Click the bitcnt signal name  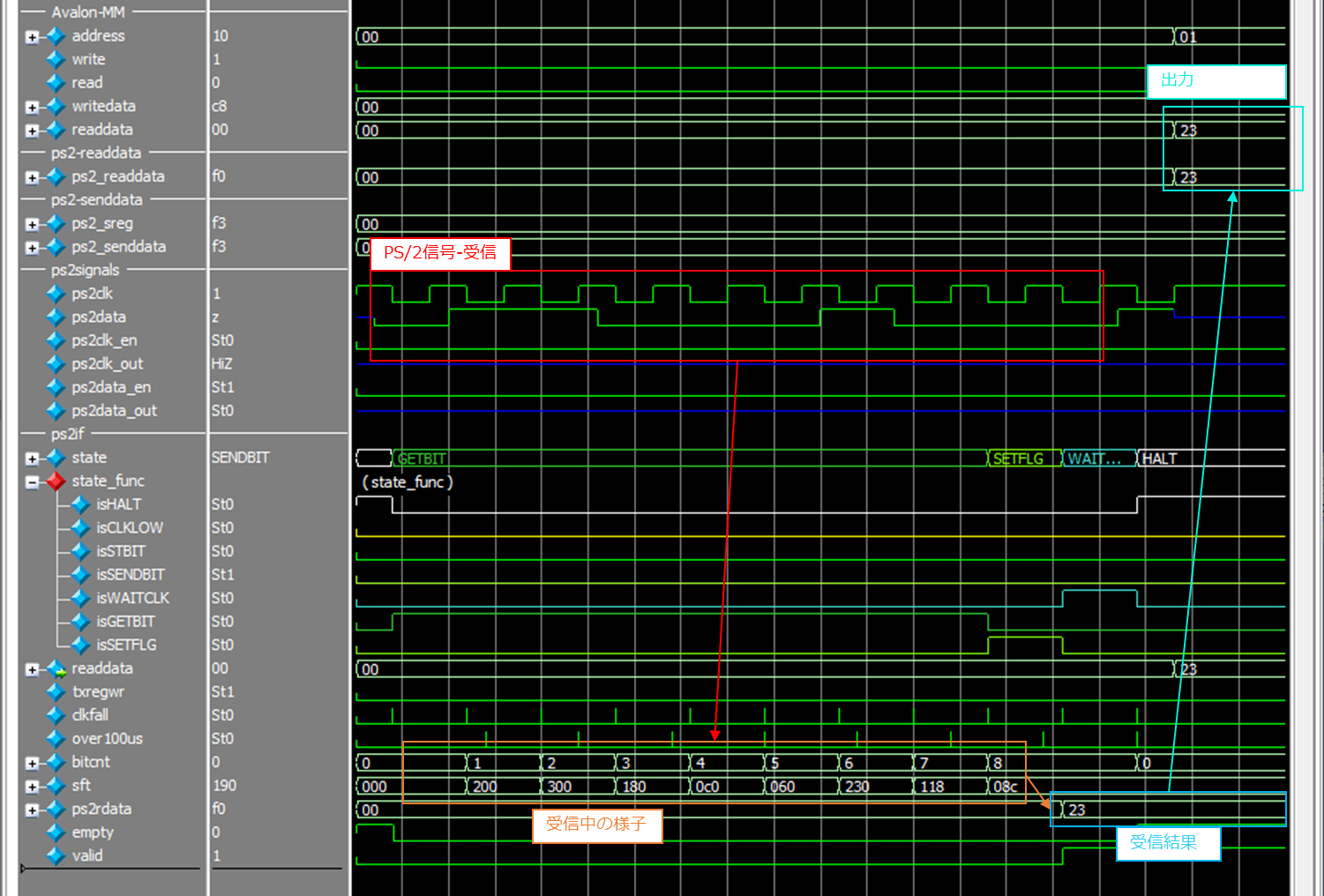point(91,762)
